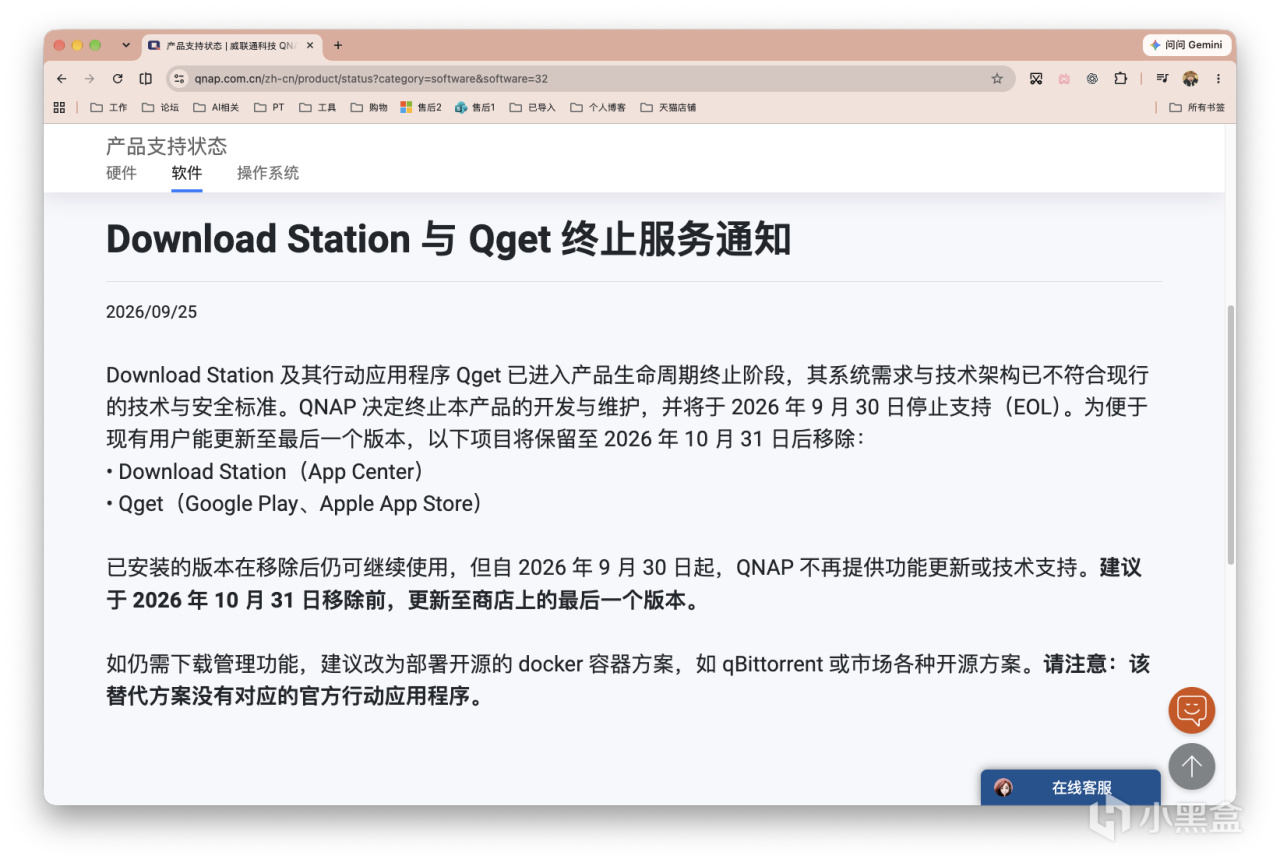The width and height of the screenshot is (1280, 863).
Task: Switch to the 操作系统 tab
Action: click(268, 173)
